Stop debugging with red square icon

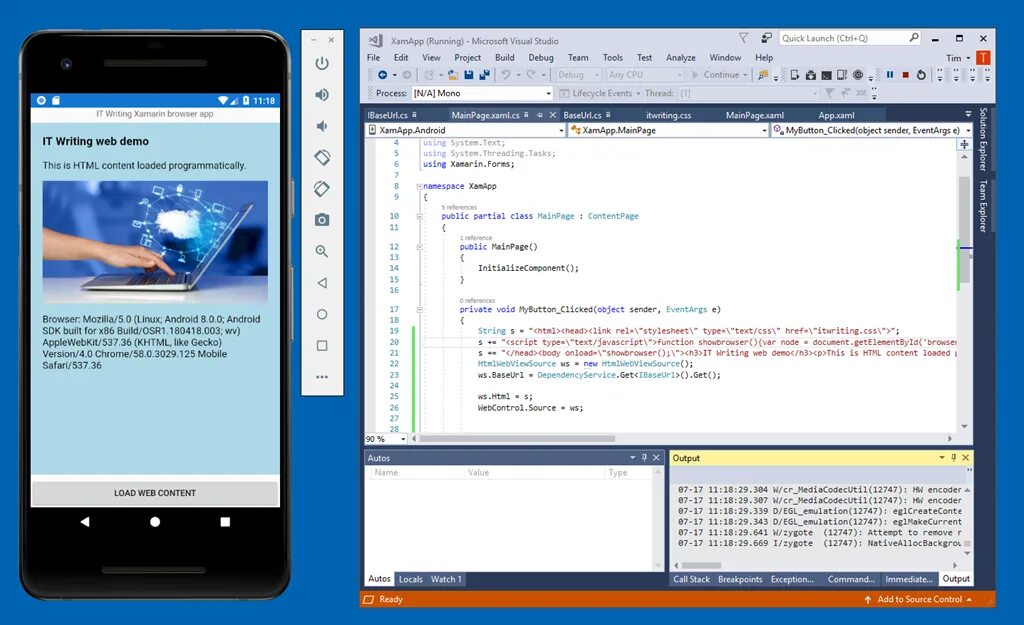click(x=906, y=75)
